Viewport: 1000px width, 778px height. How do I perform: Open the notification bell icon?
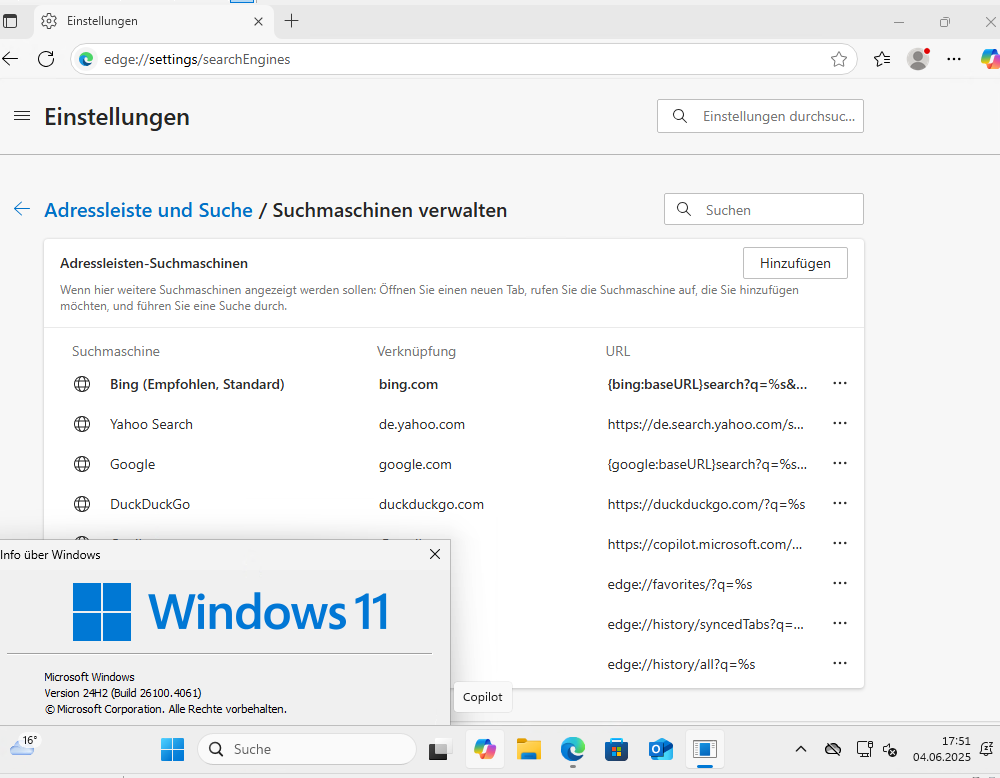click(986, 748)
